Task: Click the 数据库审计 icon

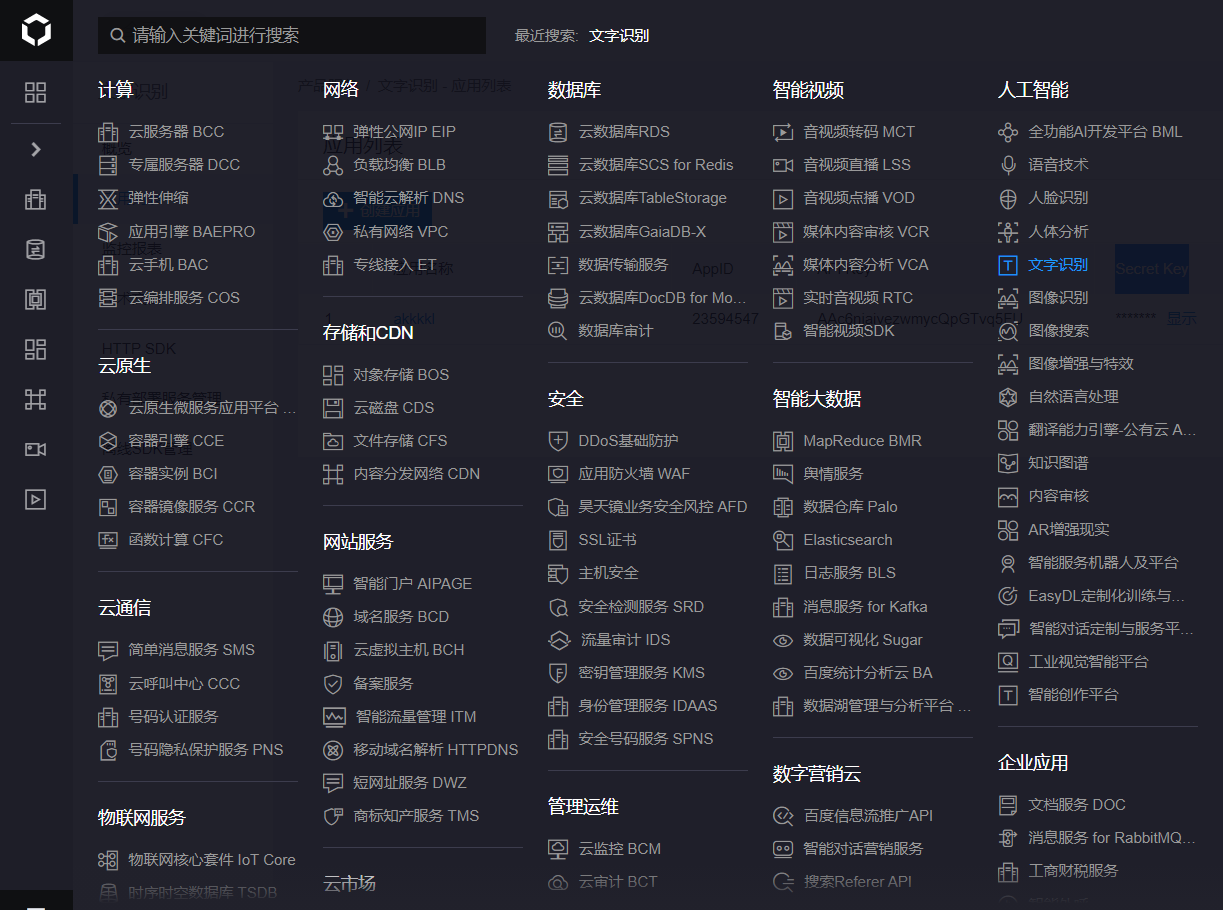Action: pyautogui.click(x=558, y=331)
